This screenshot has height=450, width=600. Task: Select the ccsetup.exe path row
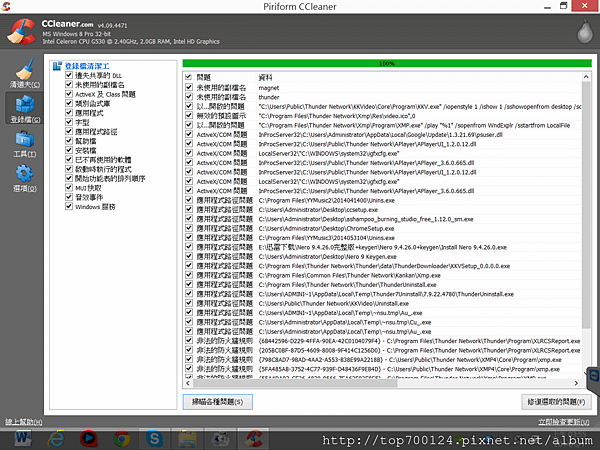tap(383, 210)
